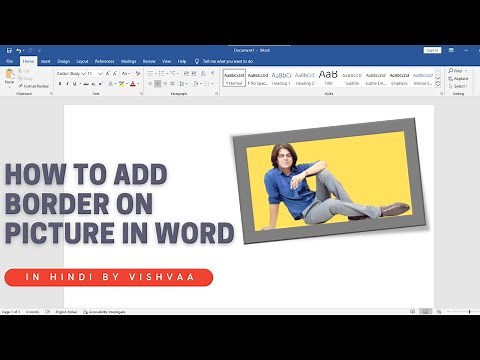Click the Sort icon in Paragraph group
Image resolution: width=480 pixels, height=360 pixels.
tap(203, 73)
